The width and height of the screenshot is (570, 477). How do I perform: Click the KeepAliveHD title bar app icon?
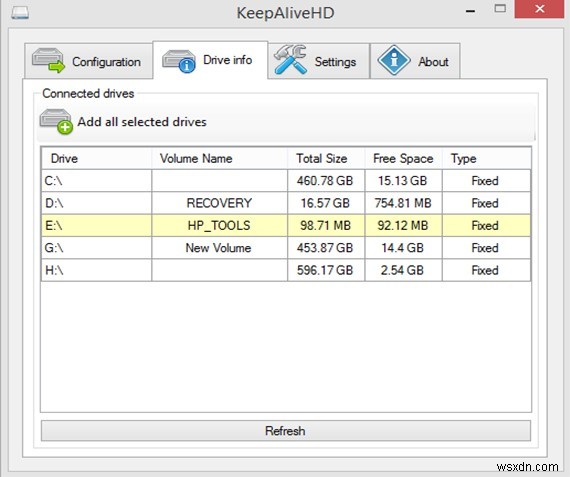tap(20, 12)
